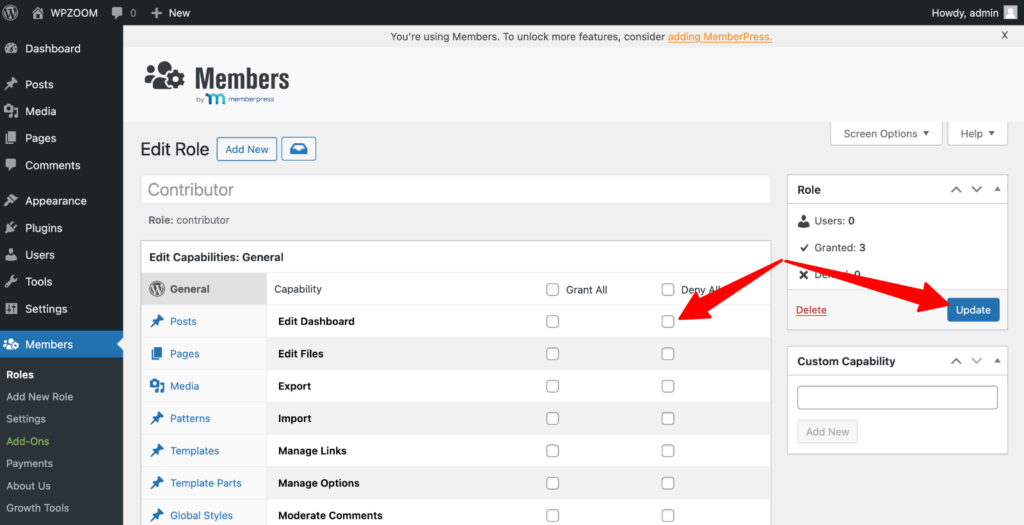
Task: Click the Howdy, admin account text
Action: click(x=965, y=12)
